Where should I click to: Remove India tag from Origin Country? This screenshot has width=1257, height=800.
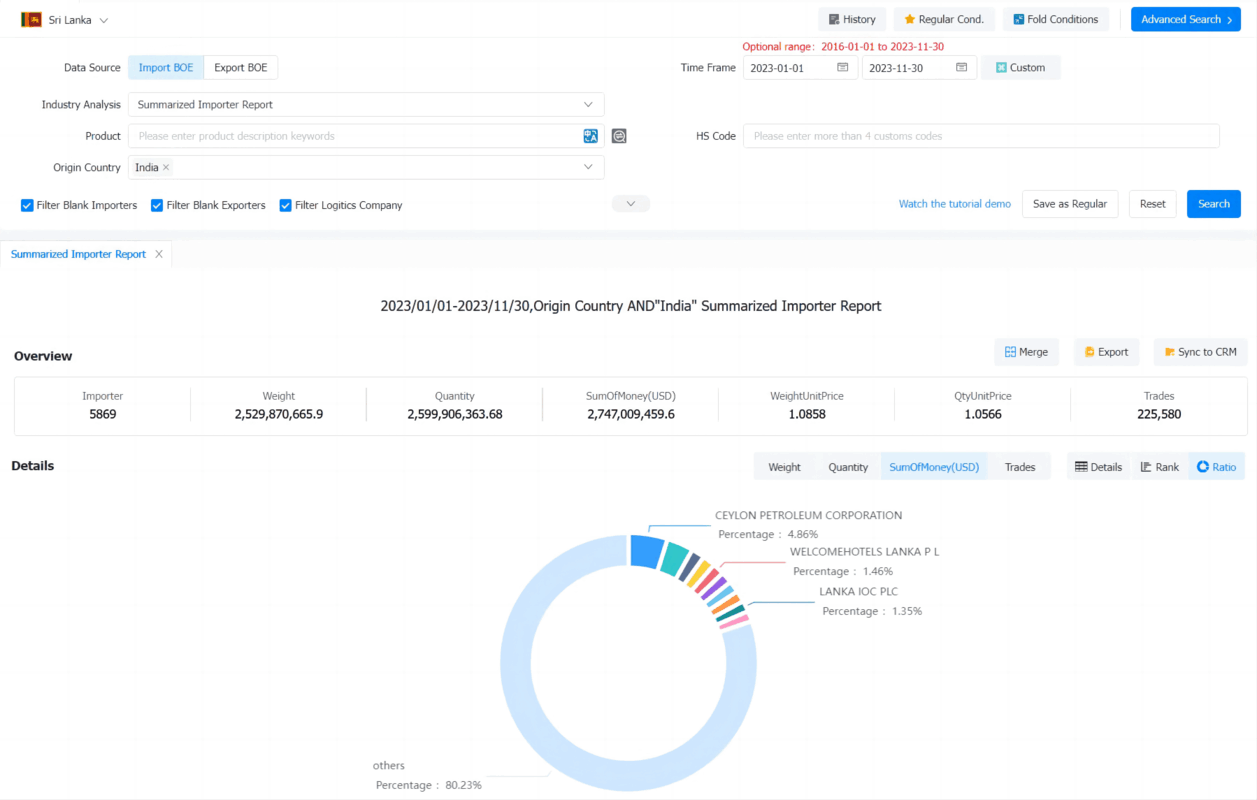(x=166, y=168)
